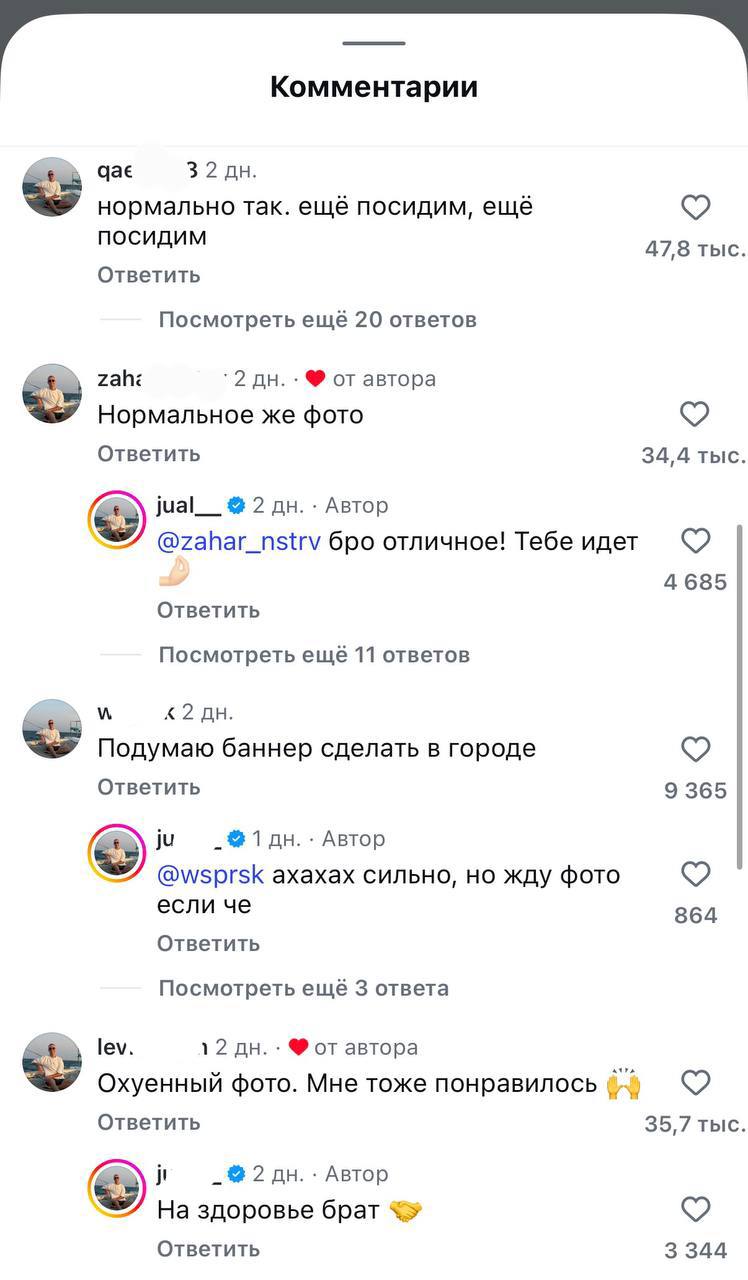The width and height of the screenshot is (748, 1280).
Task: Tap heart on "Охуенный фото. Мне тоже понравилось"
Action: (695, 1083)
